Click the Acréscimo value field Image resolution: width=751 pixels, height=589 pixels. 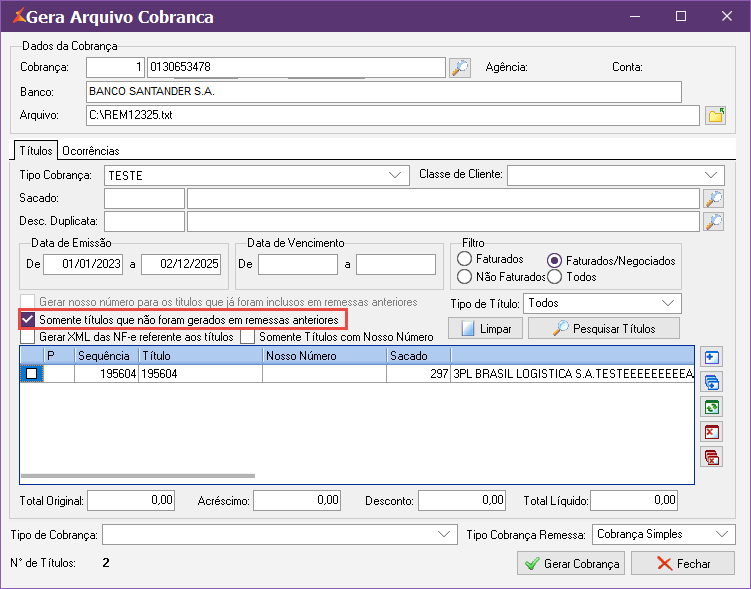[x=297, y=501]
